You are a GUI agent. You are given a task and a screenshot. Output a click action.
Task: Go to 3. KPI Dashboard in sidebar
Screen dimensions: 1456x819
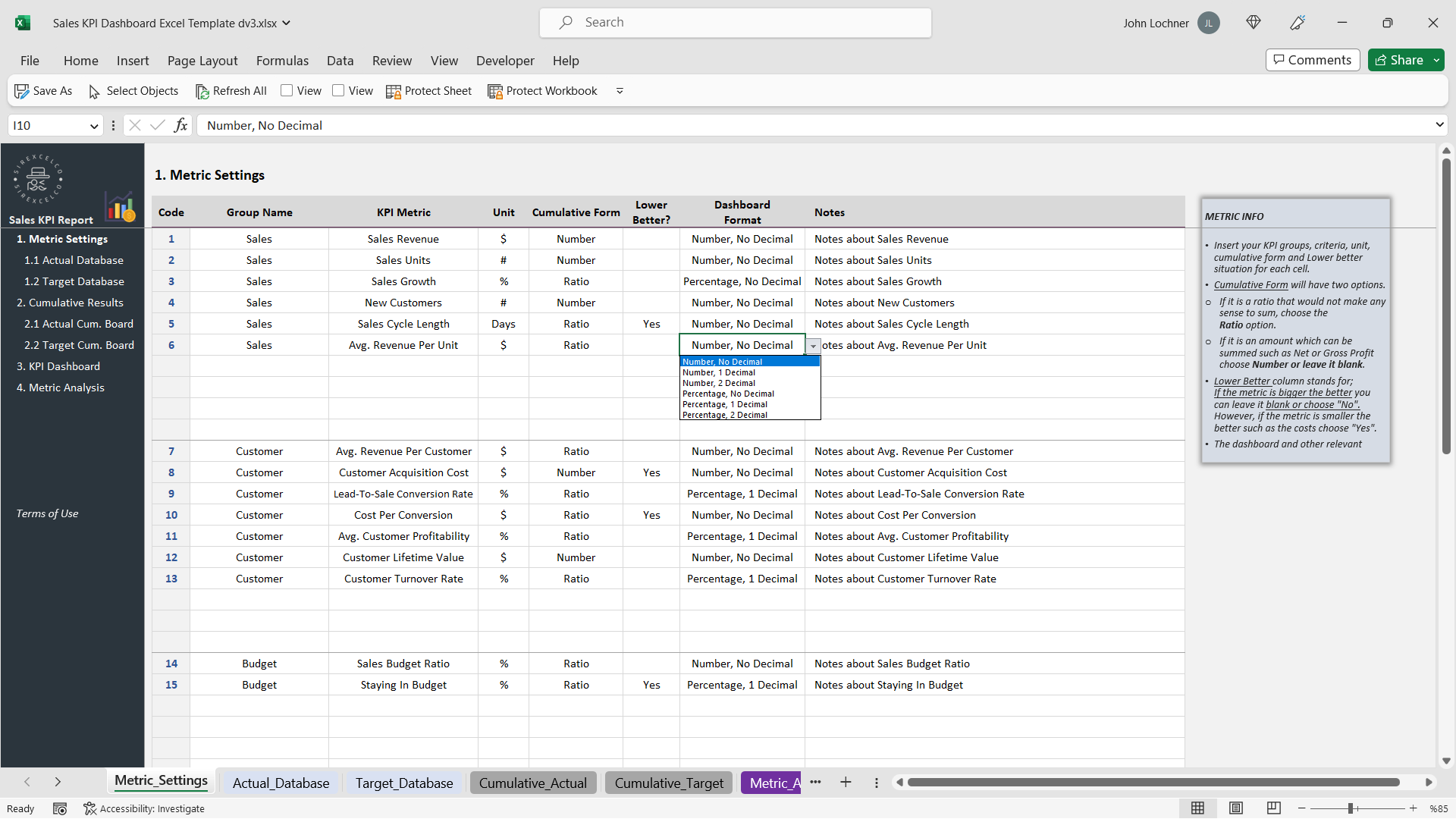coord(58,366)
